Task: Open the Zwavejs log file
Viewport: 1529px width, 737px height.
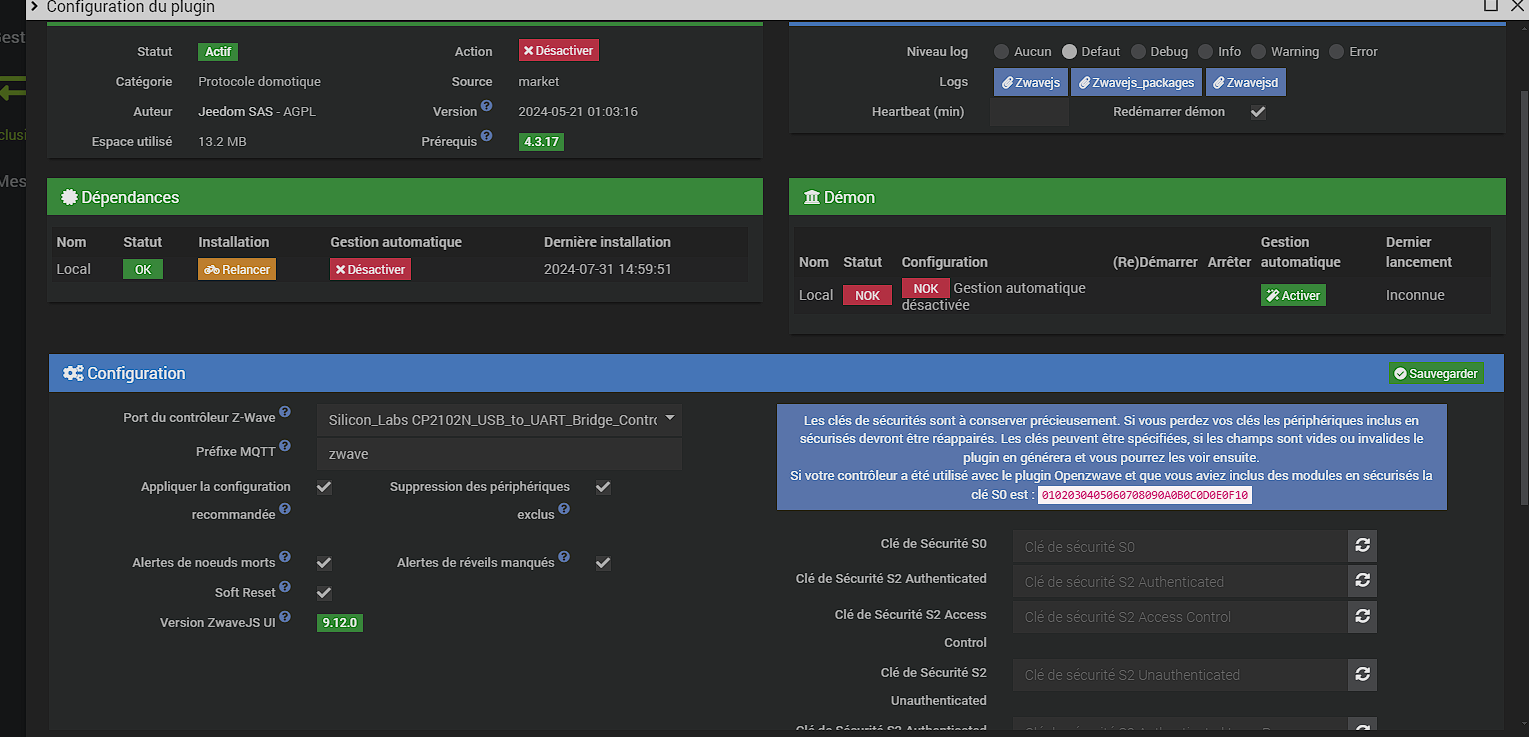Action: tap(1030, 83)
